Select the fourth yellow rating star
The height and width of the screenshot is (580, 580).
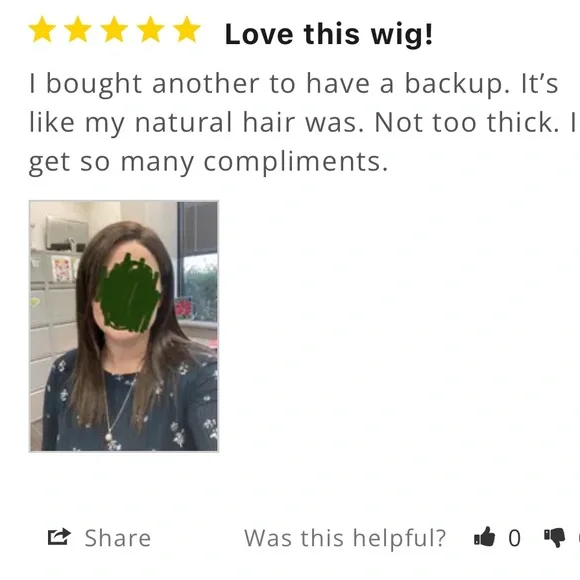[151, 29]
